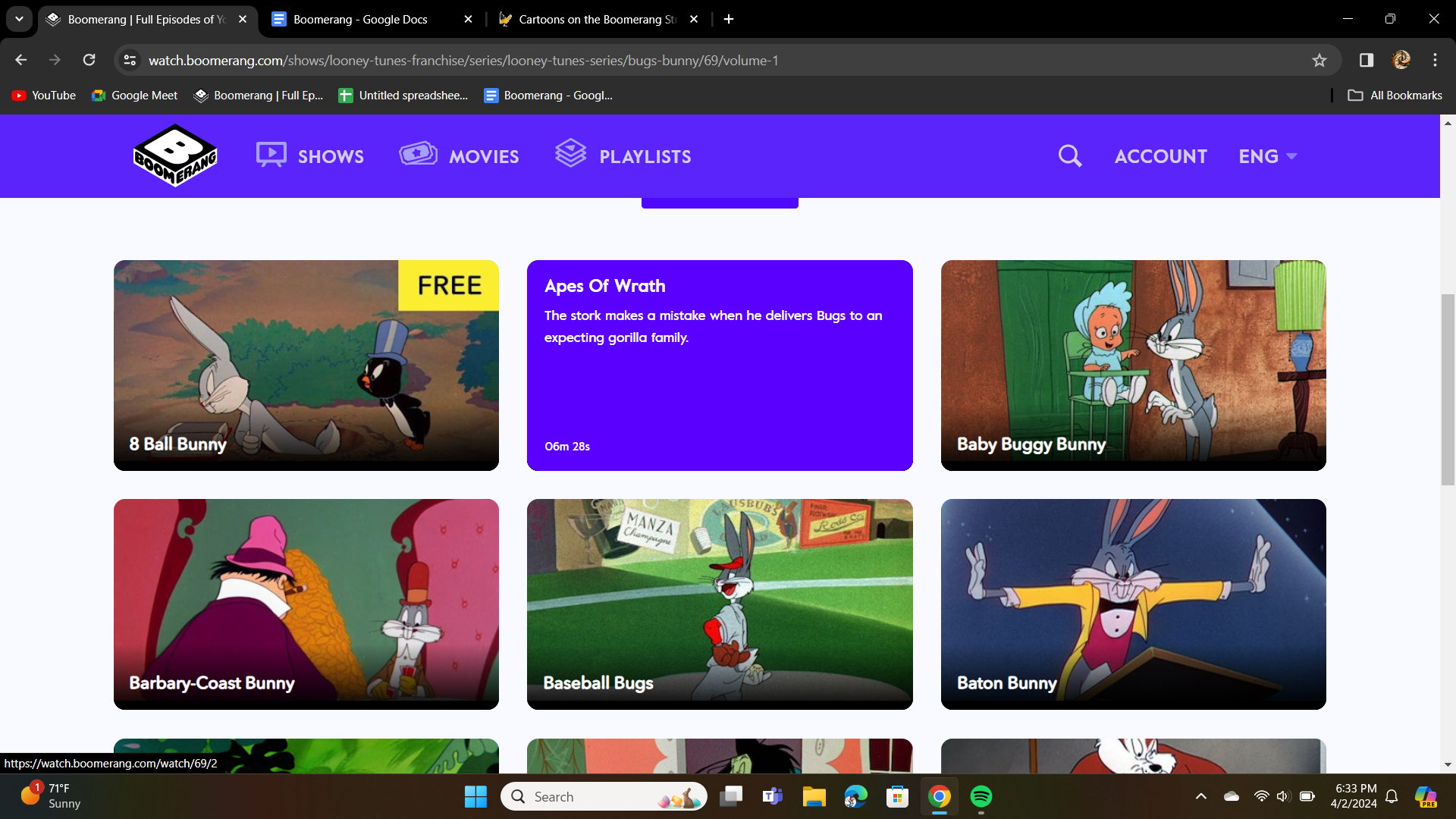Open Chrome side panel icon
The width and height of the screenshot is (1456, 819).
1367,60
